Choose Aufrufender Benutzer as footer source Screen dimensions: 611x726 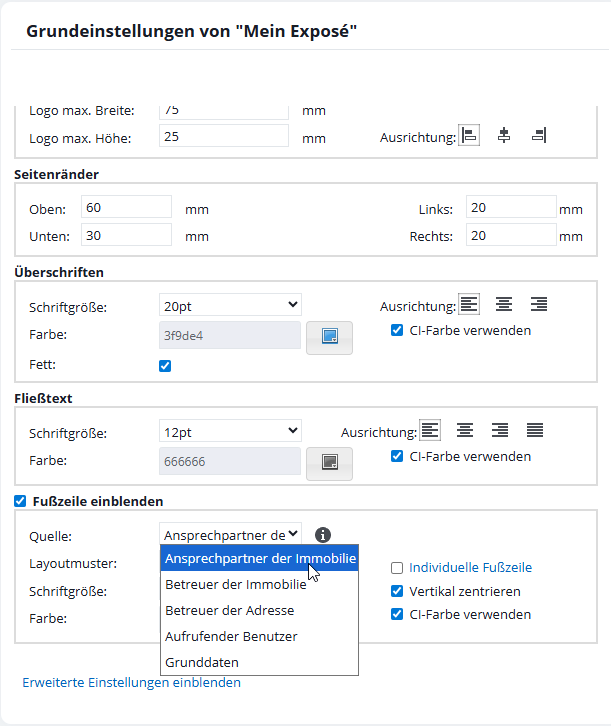(x=231, y=636)
